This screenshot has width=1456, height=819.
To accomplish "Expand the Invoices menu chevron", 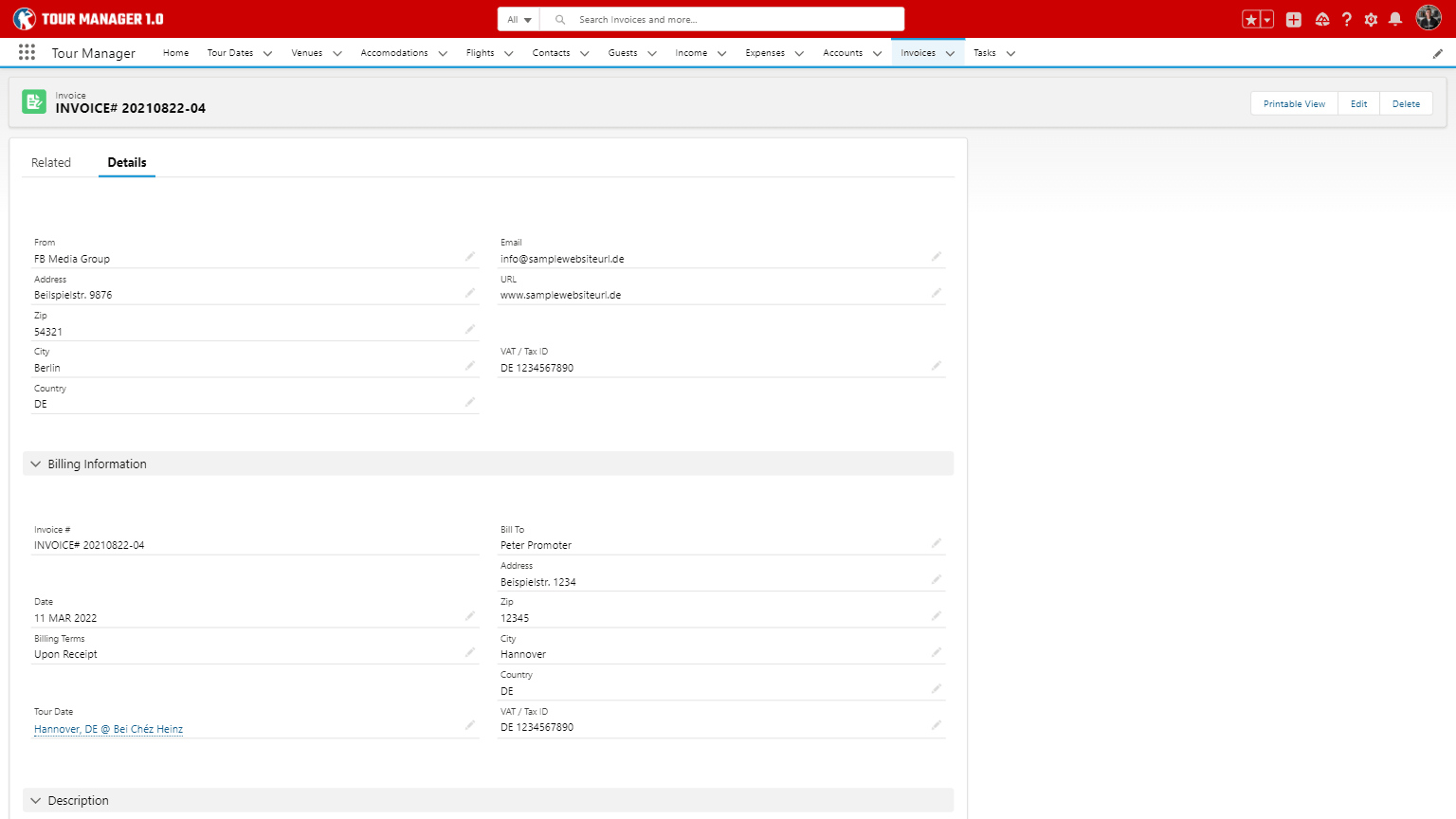I will click(x=950, y=54).
